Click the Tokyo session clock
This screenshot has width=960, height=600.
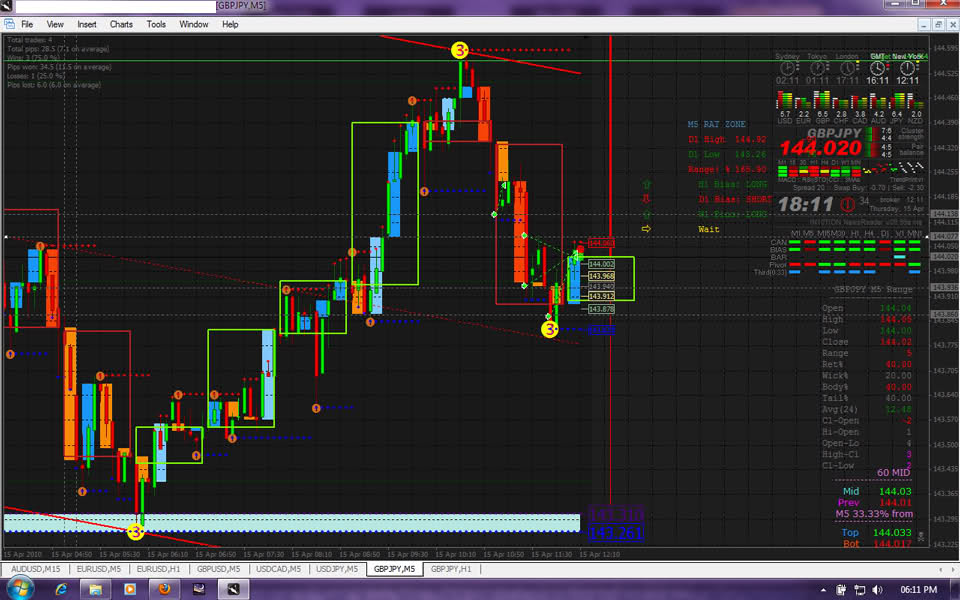coord(817,69)
